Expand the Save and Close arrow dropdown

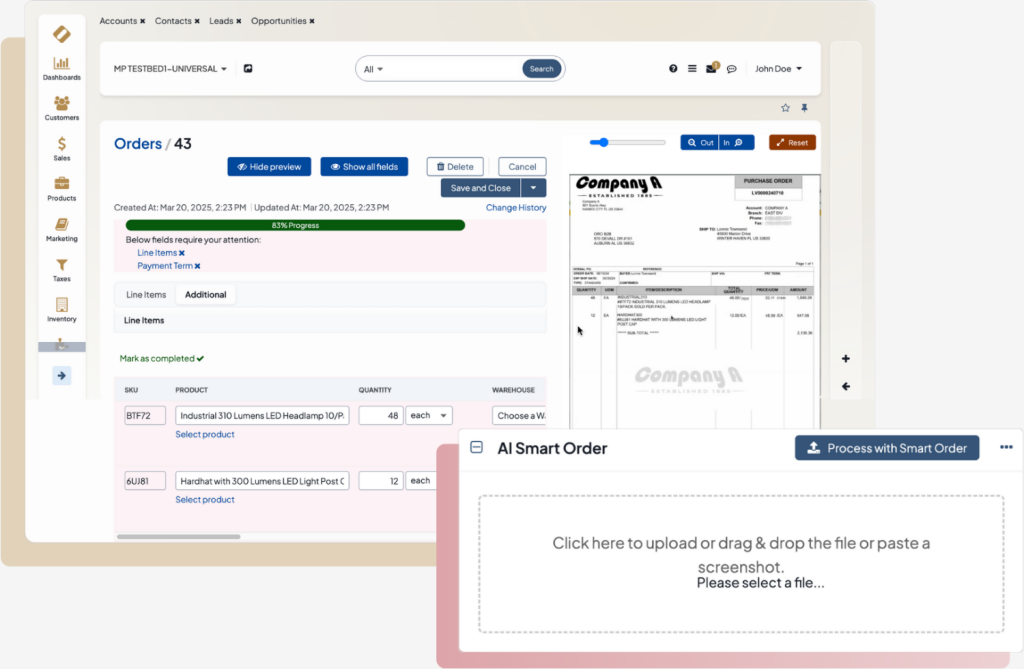pos(535,188)
